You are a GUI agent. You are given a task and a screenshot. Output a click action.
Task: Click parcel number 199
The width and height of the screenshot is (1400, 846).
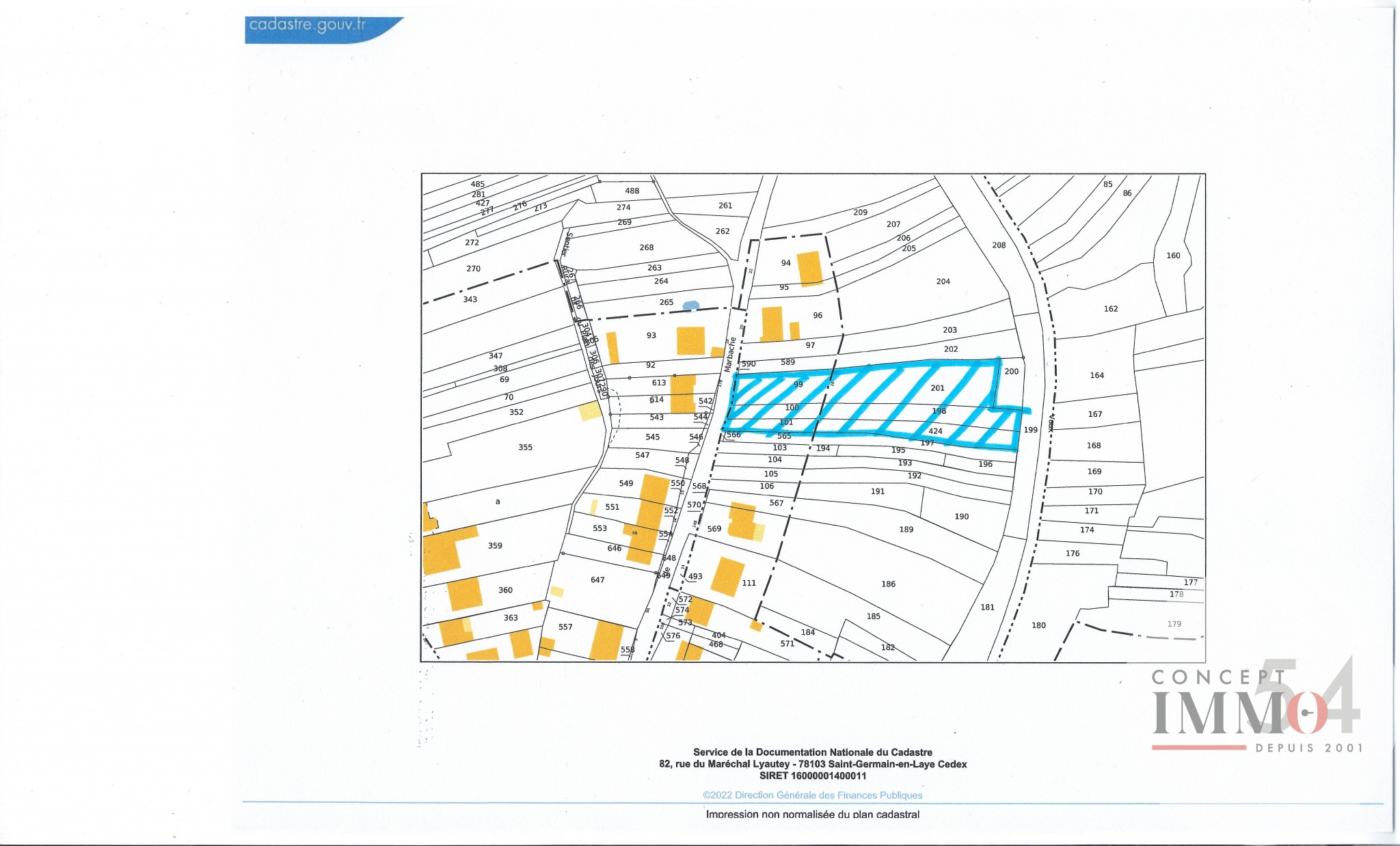tap(1031, 431)
